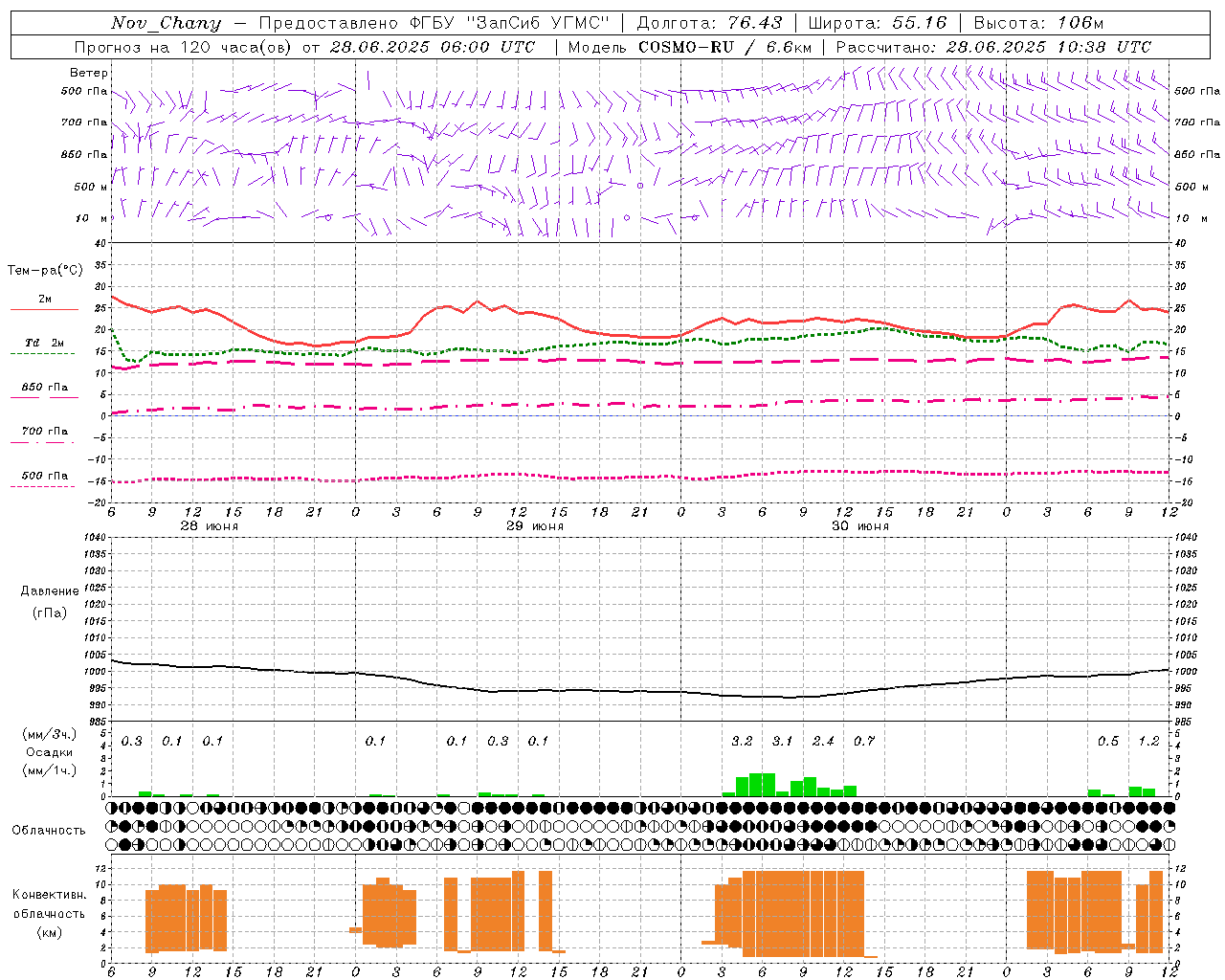1225x980 pixels.
Task: Click the 'Облачность' cloudiness label
Action: point(49,831)
